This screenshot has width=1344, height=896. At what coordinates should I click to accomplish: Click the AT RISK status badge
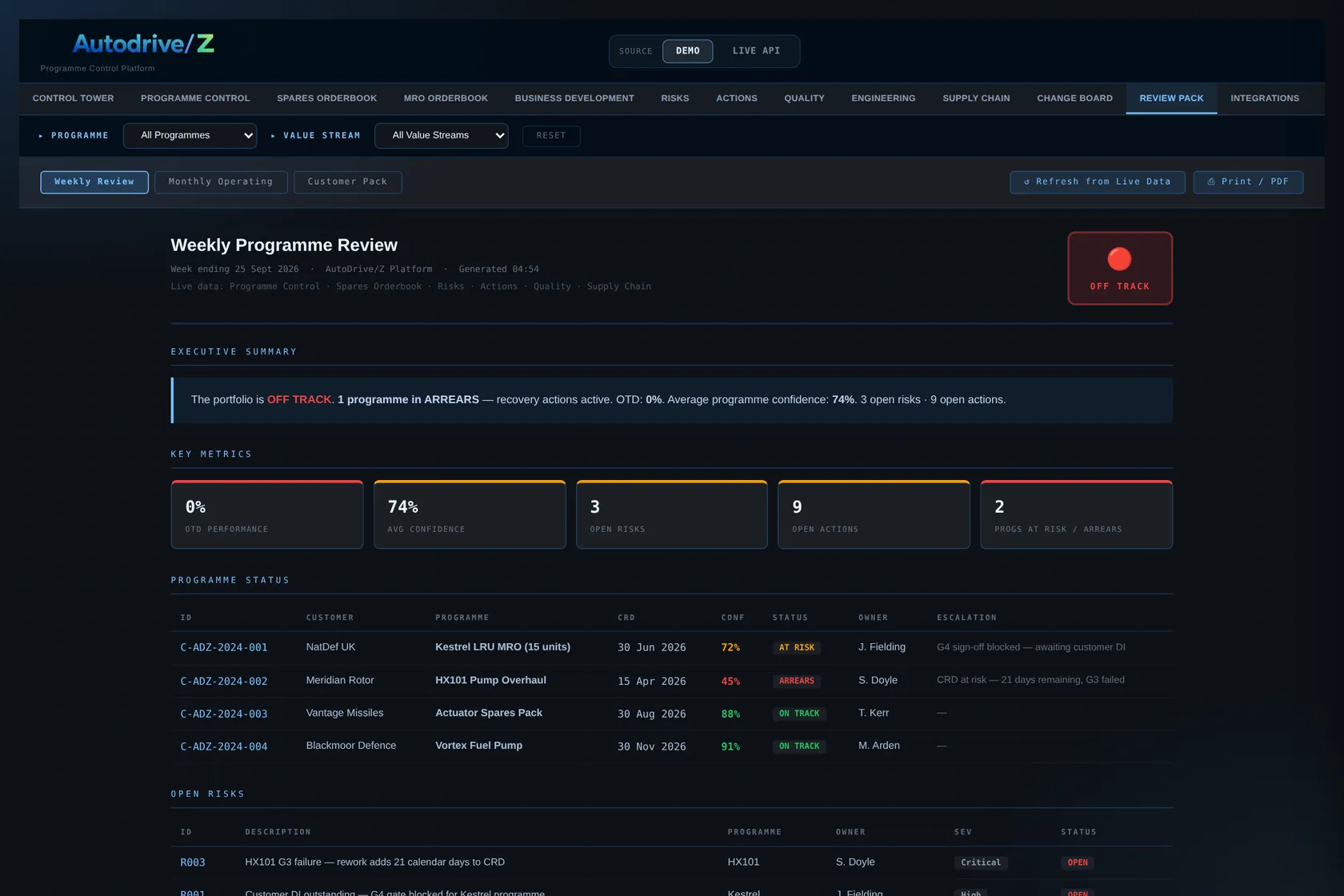click(797, 647)
